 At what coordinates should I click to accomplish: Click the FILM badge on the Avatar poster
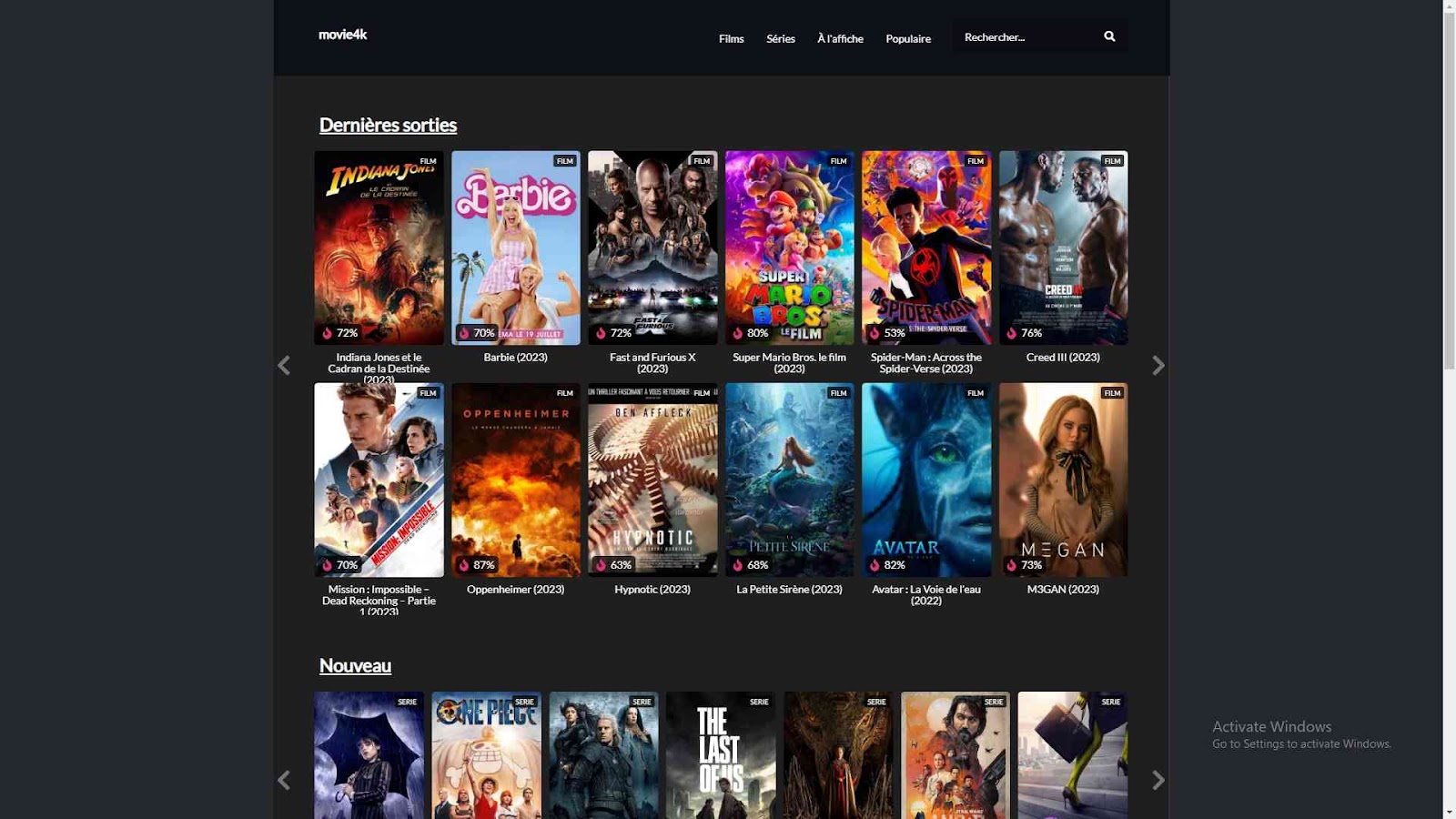[x=976, y=393]
